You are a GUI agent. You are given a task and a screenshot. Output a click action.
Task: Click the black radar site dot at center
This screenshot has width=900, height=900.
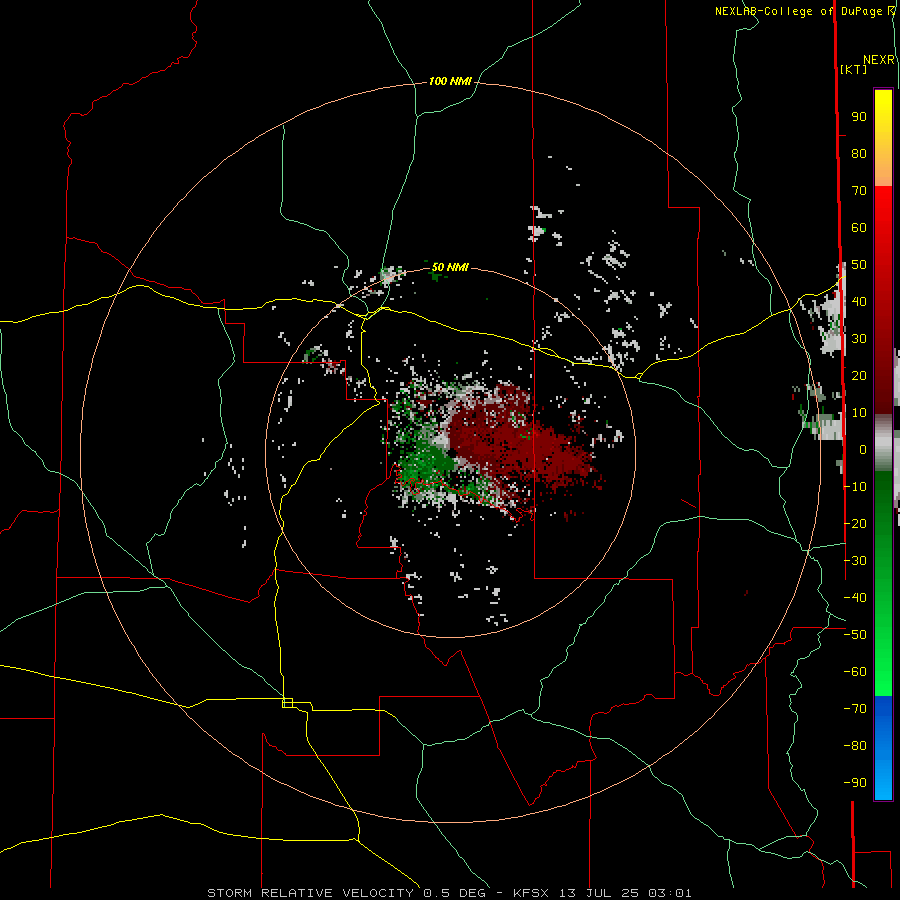tap(451, 453)
